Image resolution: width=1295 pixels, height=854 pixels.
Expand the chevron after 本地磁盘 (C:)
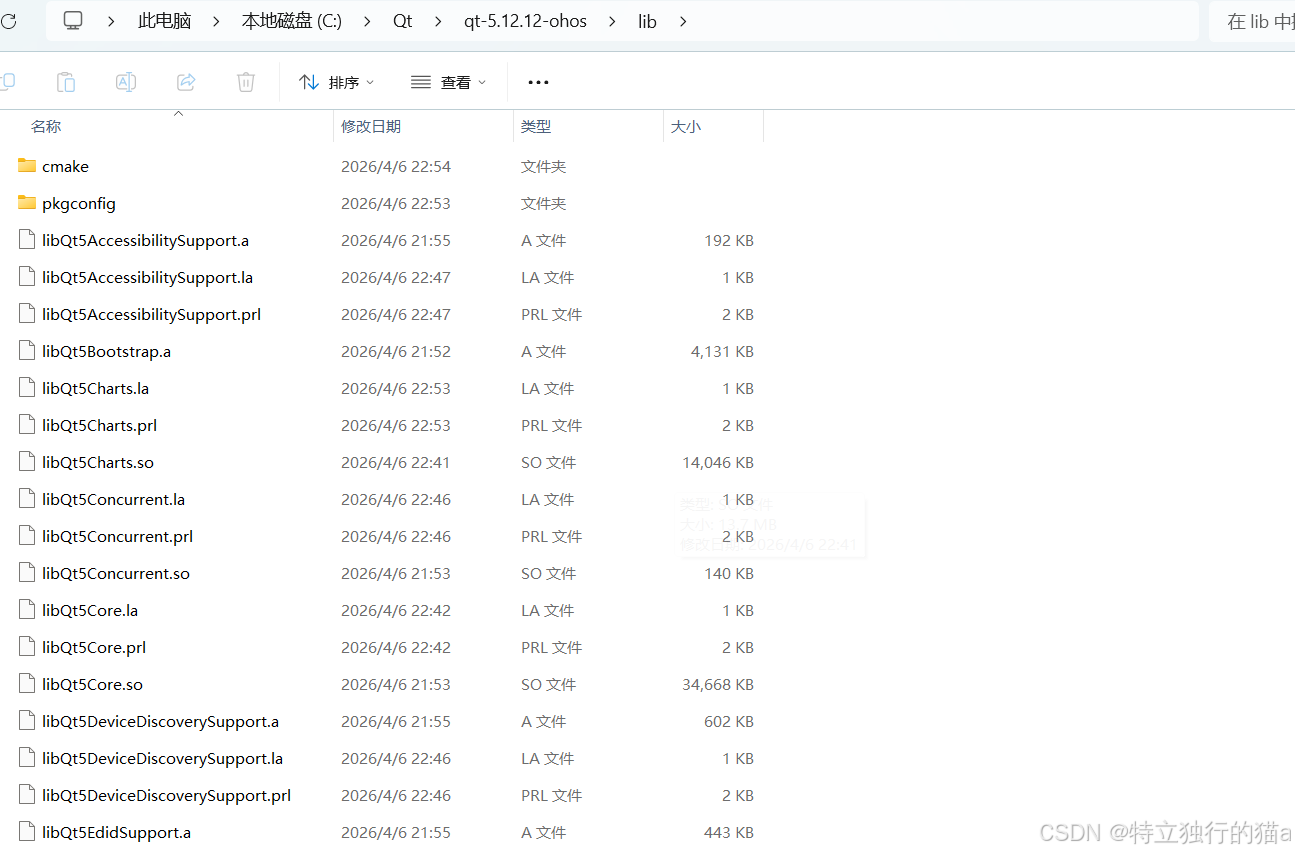(367, 21)
